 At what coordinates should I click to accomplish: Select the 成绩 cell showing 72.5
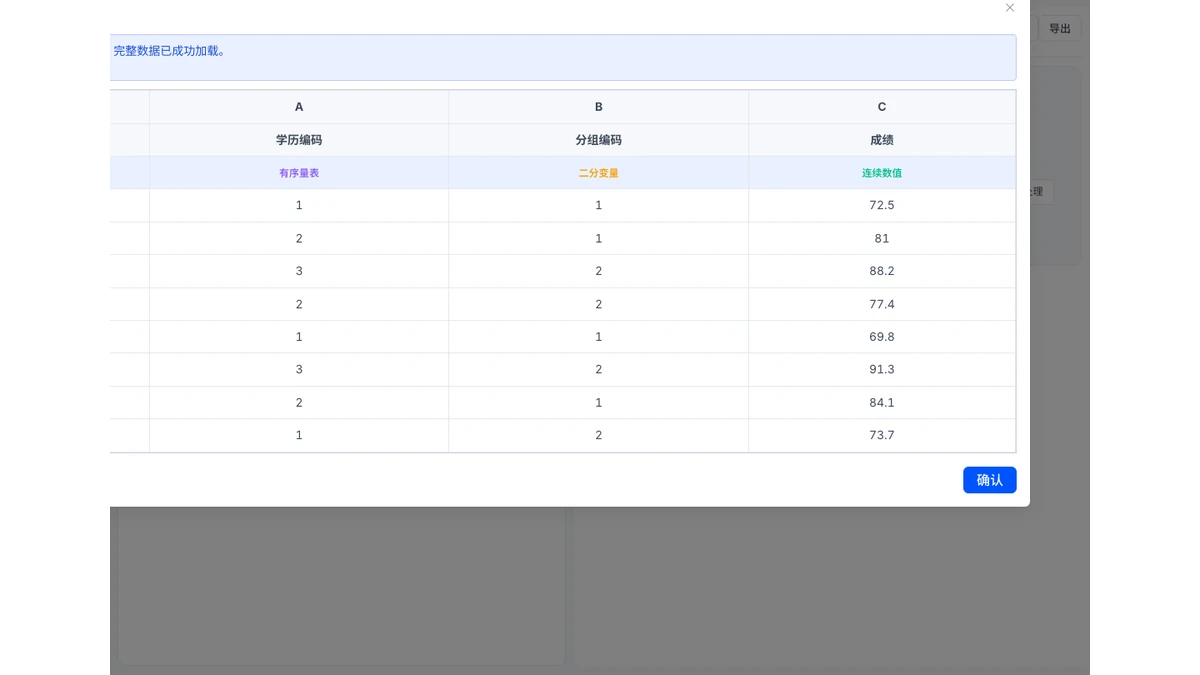pos(882,205)
